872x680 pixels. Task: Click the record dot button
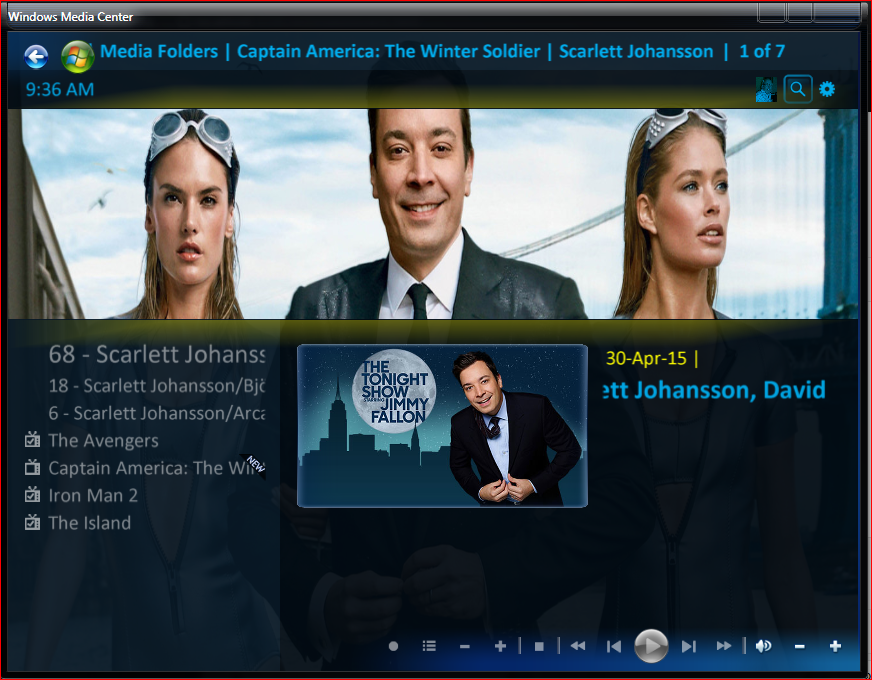click(393, 646)
